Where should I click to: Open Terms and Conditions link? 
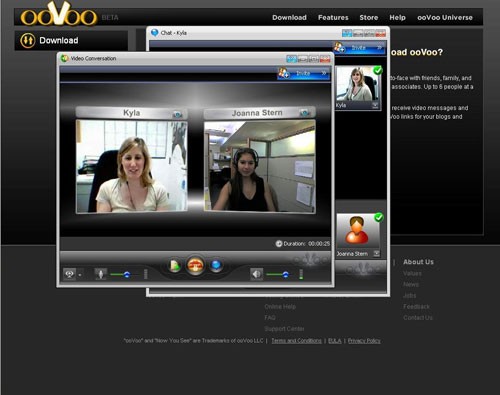[x=296, y=341]
